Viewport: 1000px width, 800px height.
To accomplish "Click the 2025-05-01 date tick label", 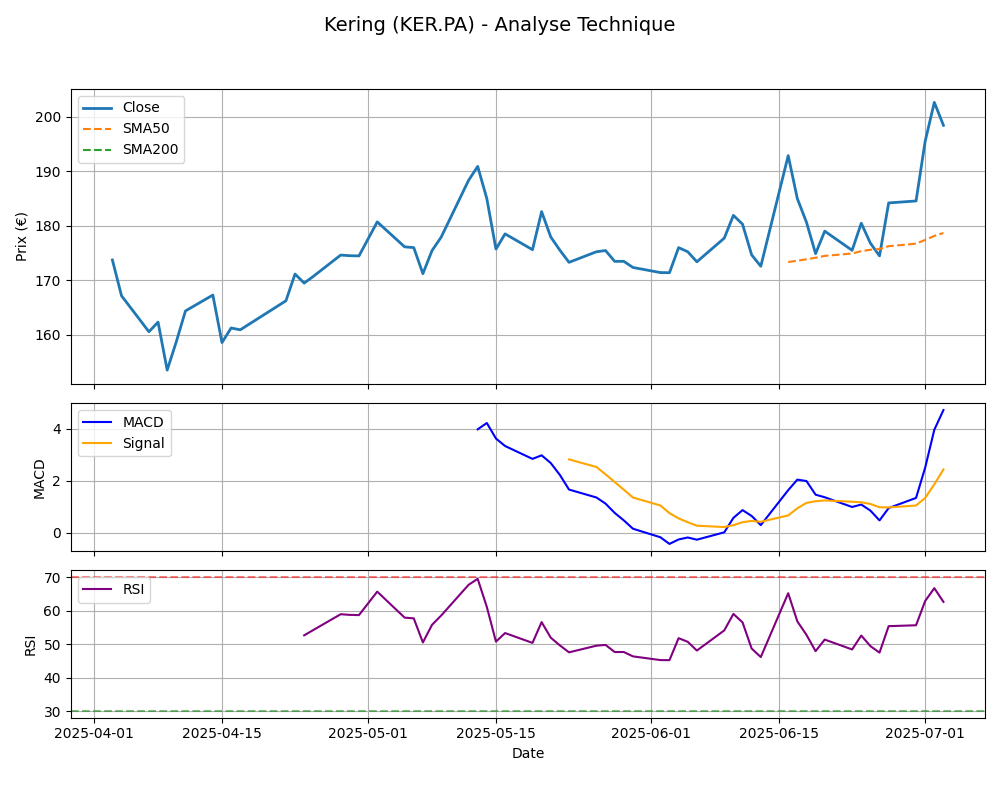I will 368,732.
